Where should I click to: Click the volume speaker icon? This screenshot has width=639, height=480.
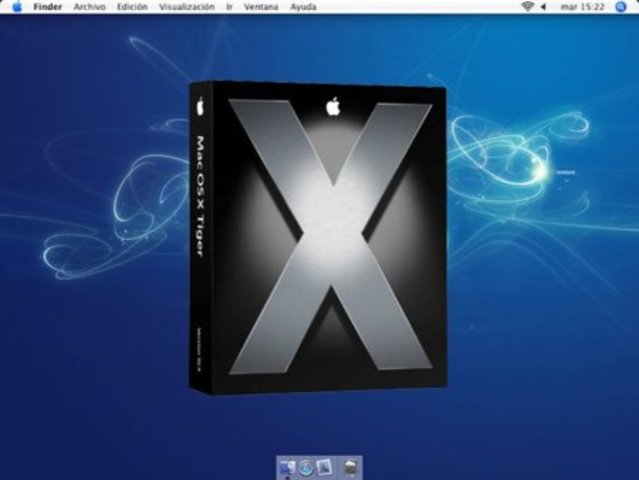(x=543, y=7)
